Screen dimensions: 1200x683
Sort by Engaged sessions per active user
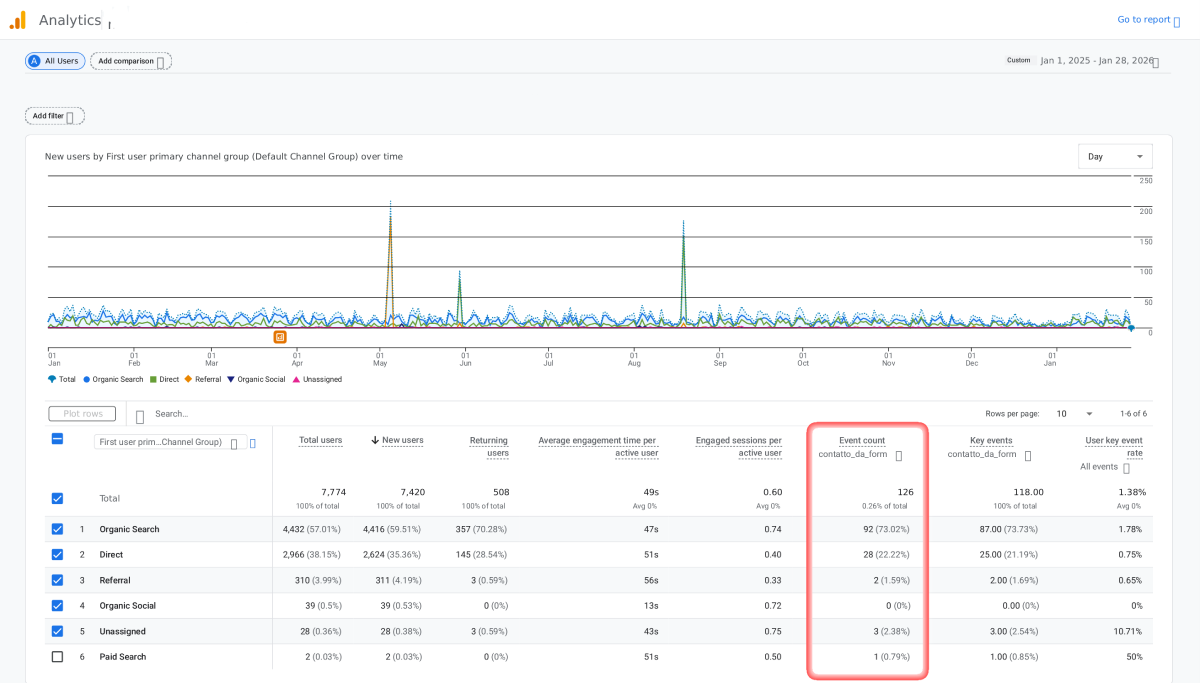739,446
